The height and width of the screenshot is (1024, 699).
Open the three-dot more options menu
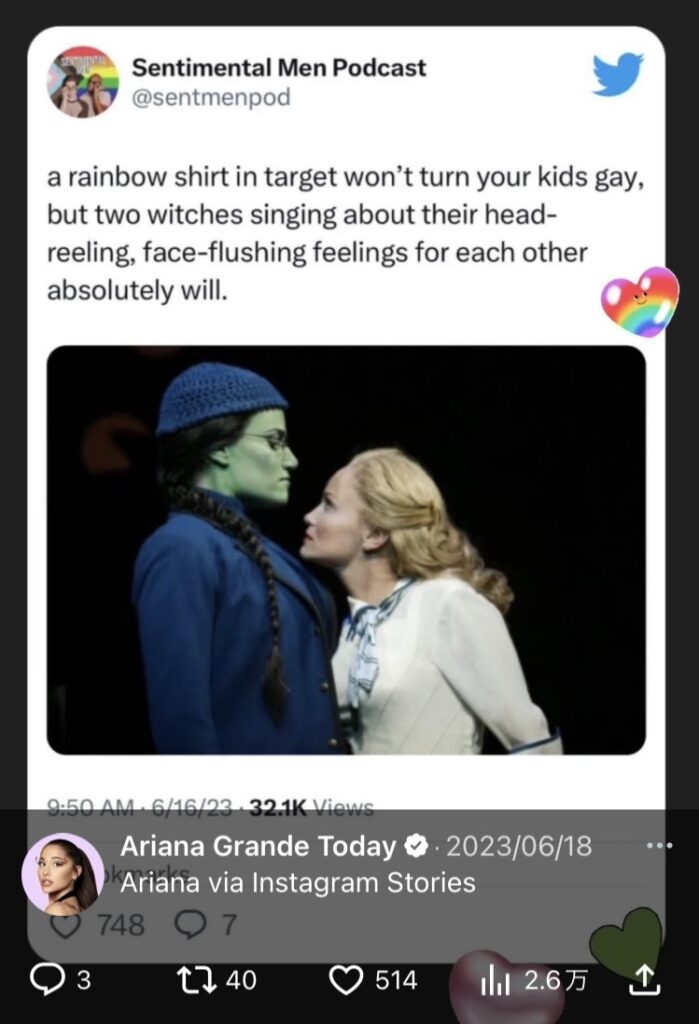point(660,846)
